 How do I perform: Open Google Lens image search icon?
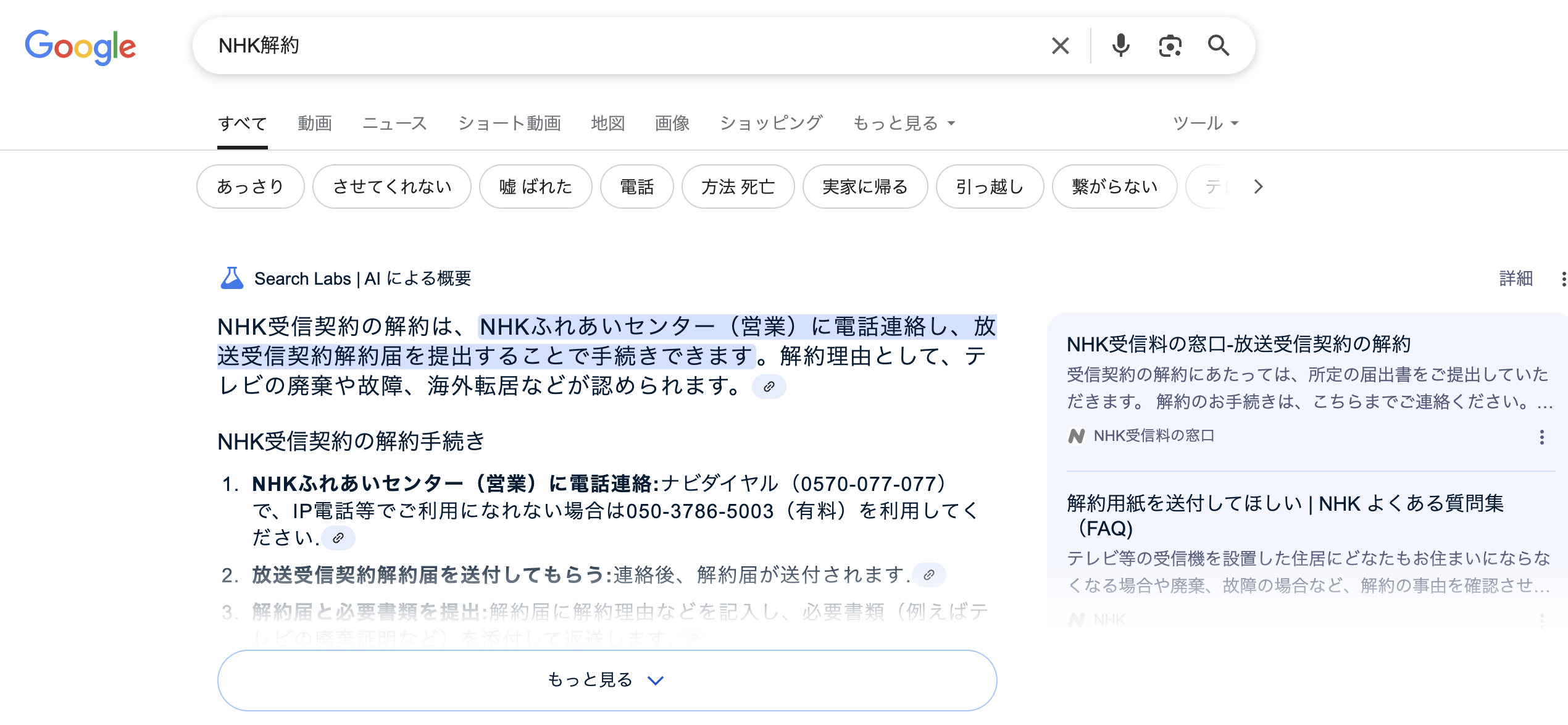[x=1170, y=46]
